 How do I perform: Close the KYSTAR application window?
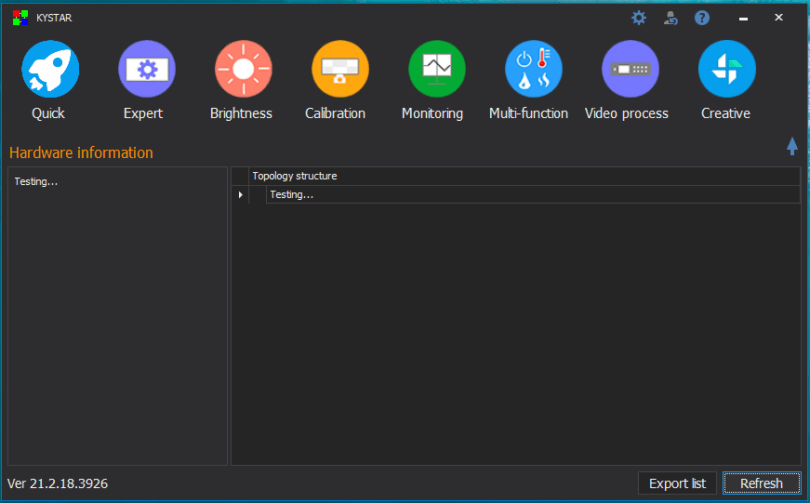(778, 17)
